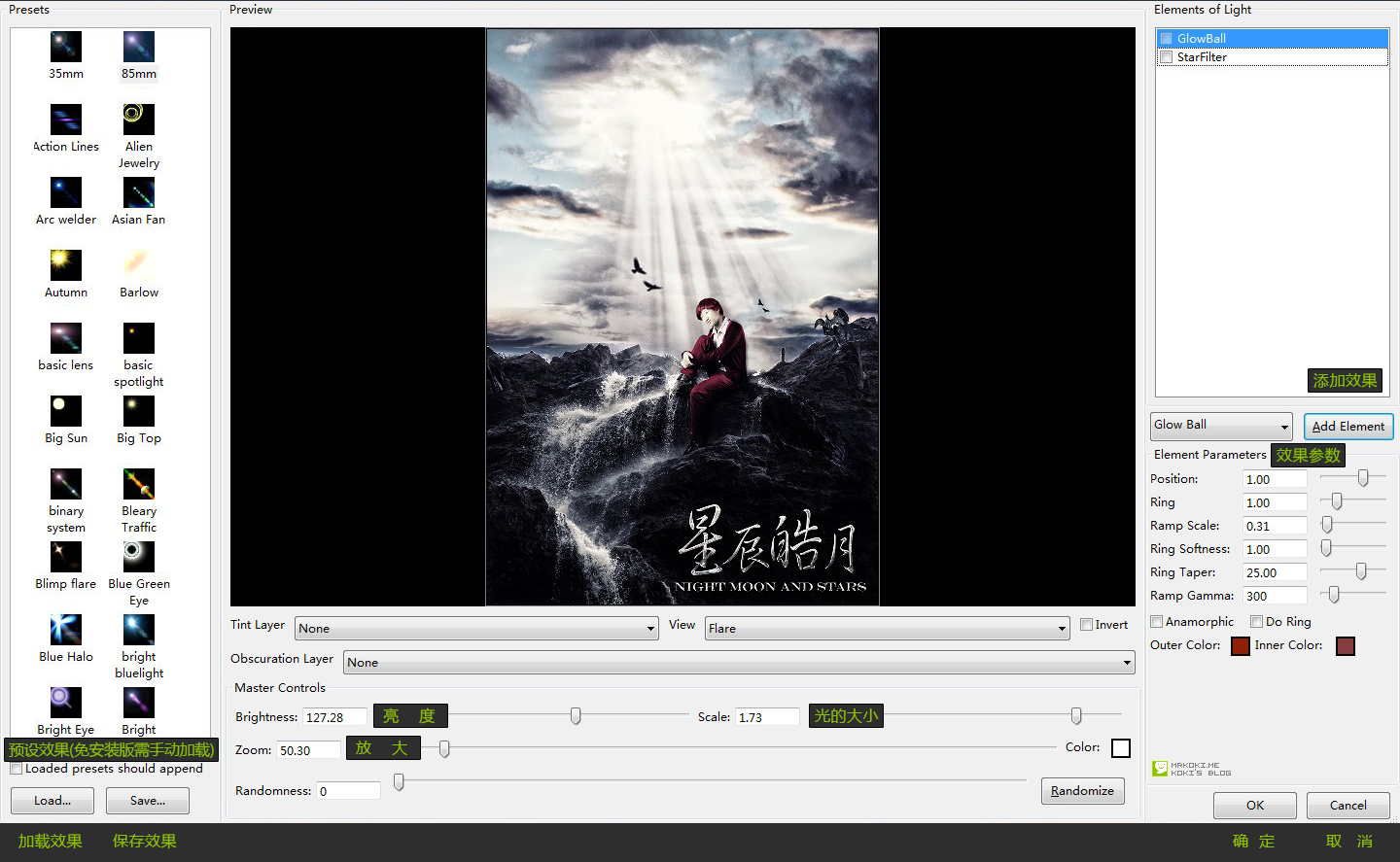Click the Ring Taper slider handle
1400x862 pixels.
(1361, 570)
